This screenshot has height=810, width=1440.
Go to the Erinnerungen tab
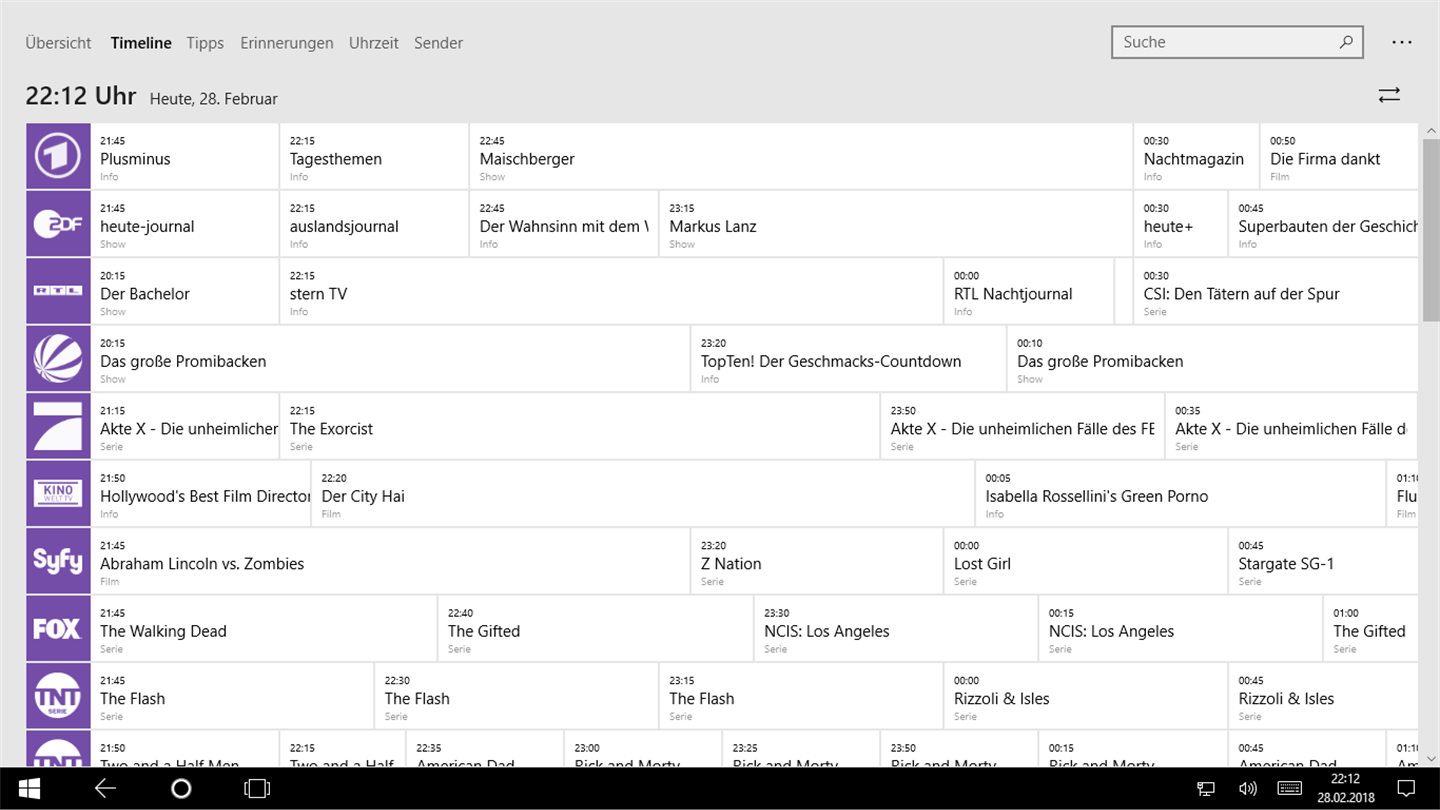(286, 43)
